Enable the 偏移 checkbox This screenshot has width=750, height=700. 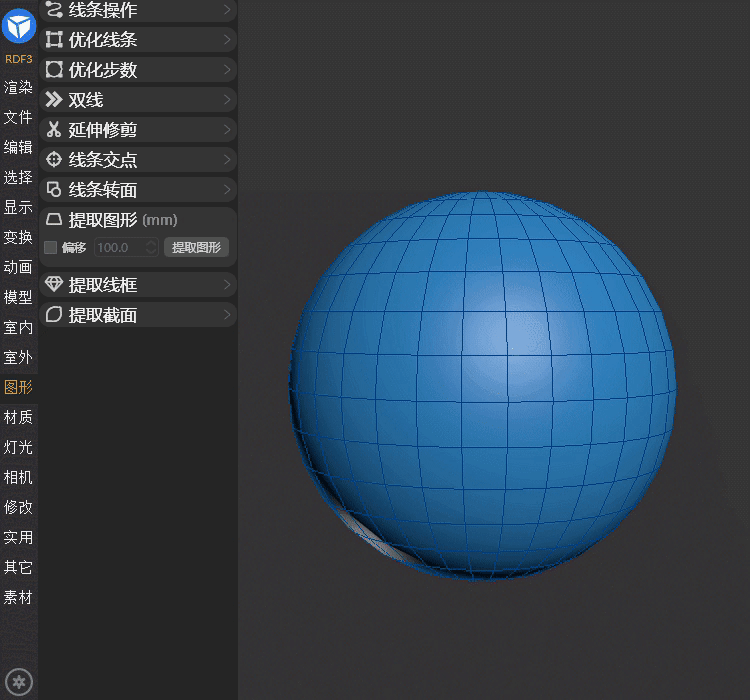(x=51, y=247)
